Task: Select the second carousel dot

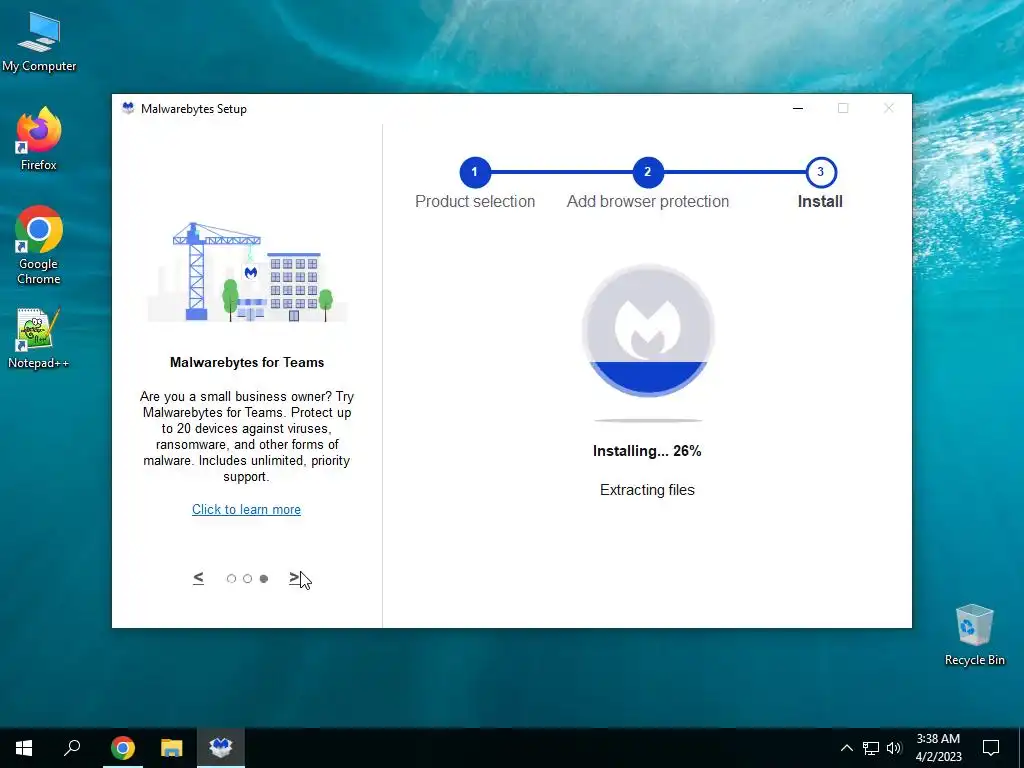Action: 248,579
